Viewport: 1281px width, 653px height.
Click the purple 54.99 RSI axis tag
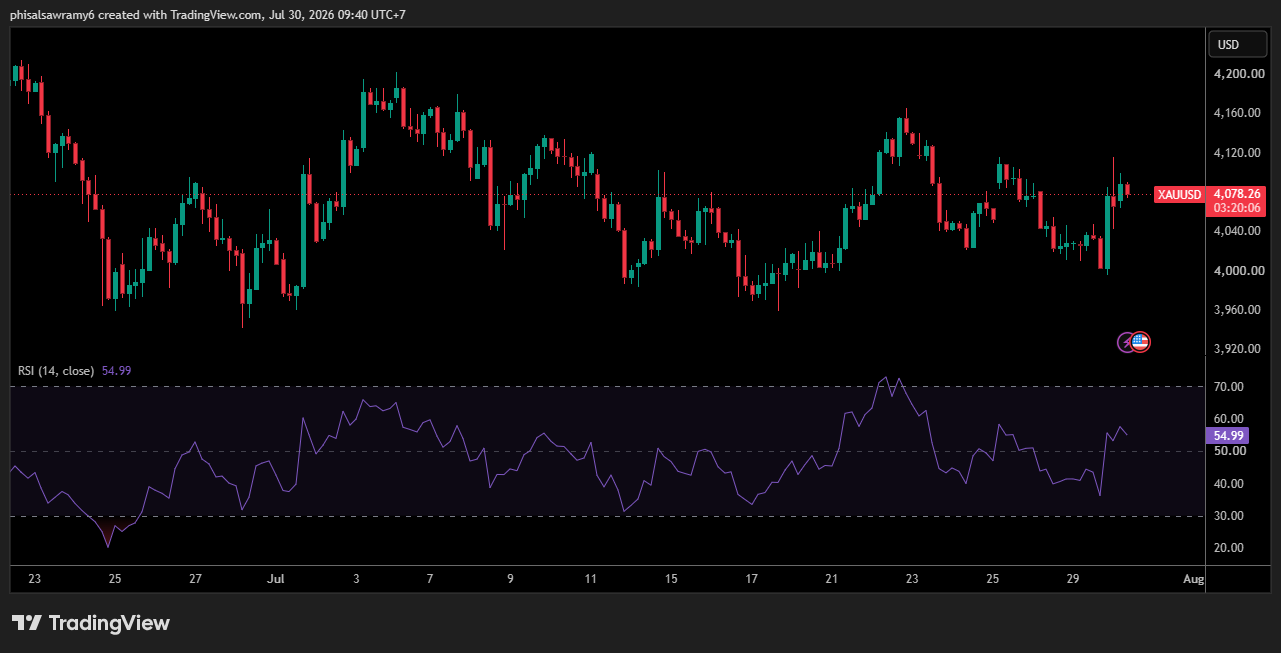1228,436
